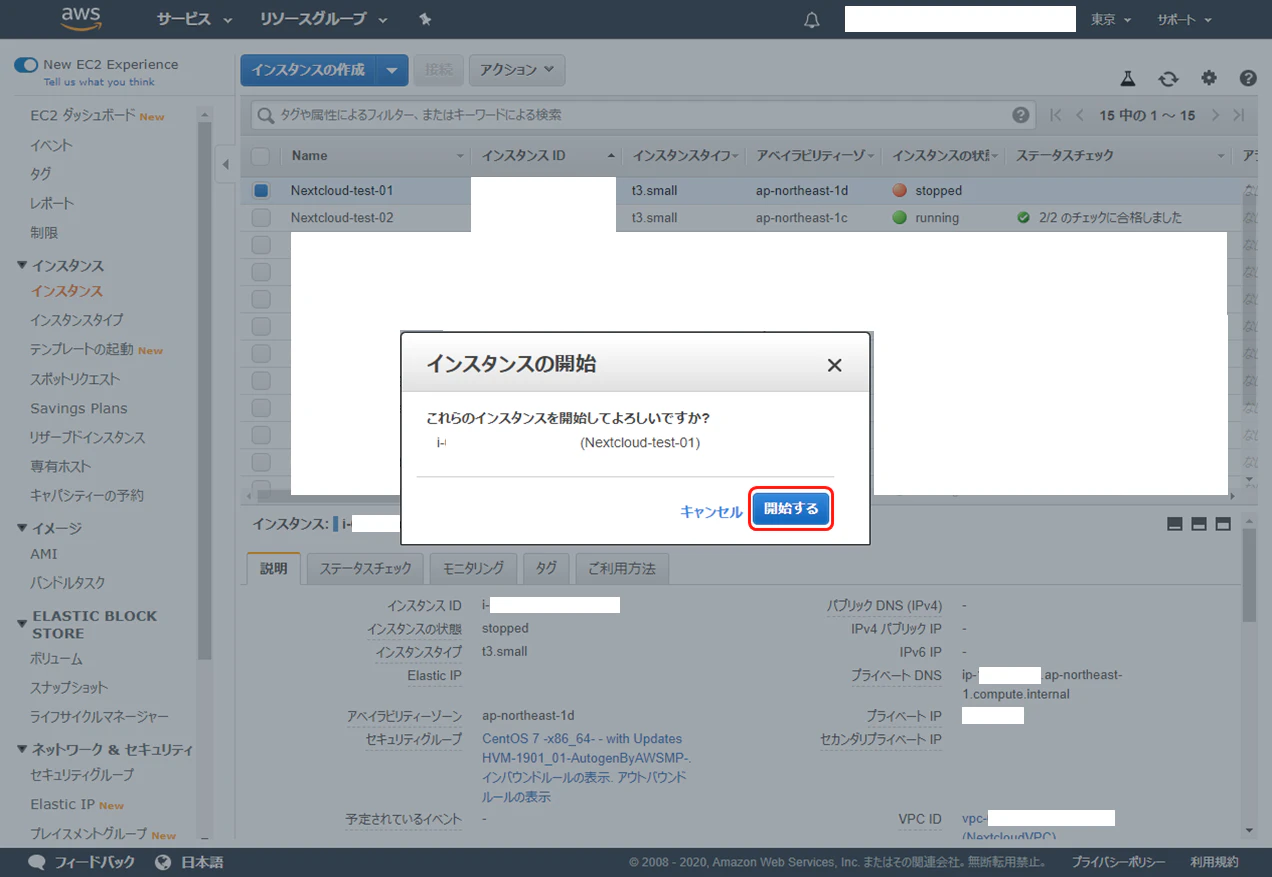Sort by the Name column header

376,156
